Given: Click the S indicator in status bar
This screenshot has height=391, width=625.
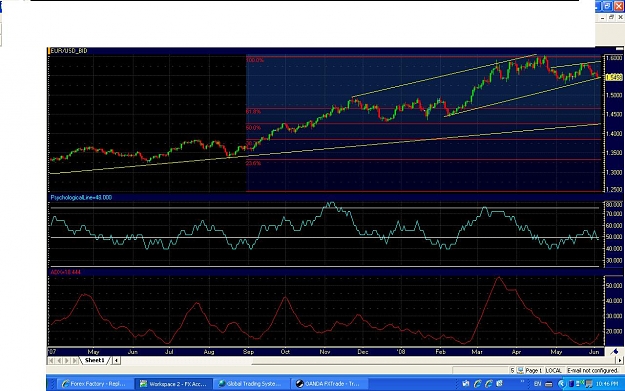Looking at the screenshot, I should point(513,370).
